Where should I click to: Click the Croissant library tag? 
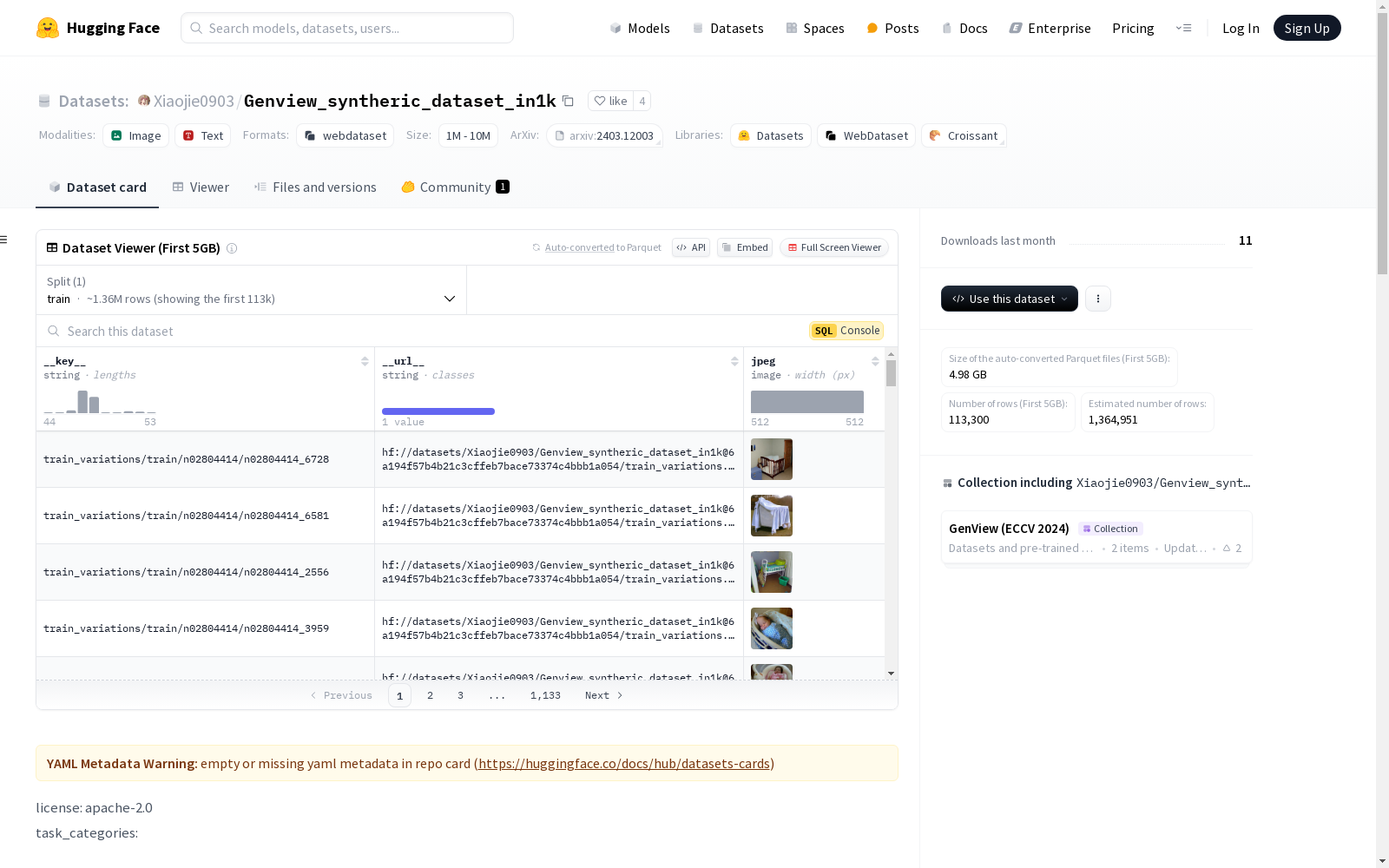tap(964, 135)
